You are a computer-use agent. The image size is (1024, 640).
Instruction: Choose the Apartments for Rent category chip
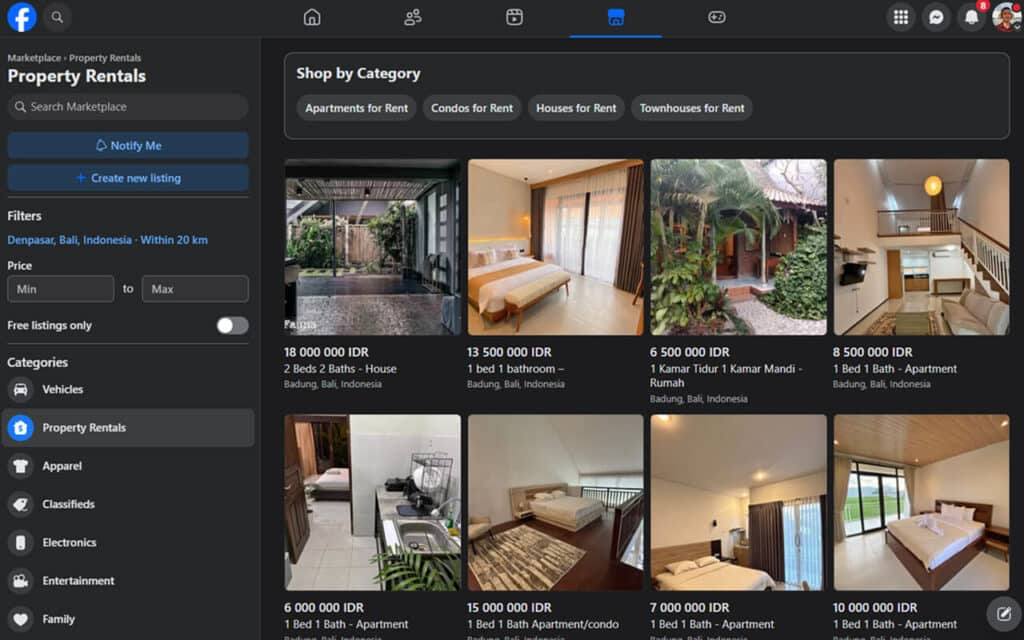[357, 108]
